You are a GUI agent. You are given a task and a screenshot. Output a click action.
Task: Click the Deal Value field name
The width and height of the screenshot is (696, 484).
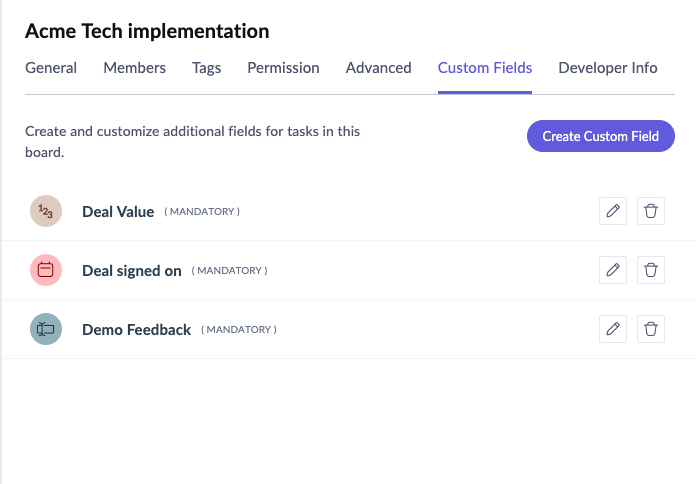[x=118, y=212]
